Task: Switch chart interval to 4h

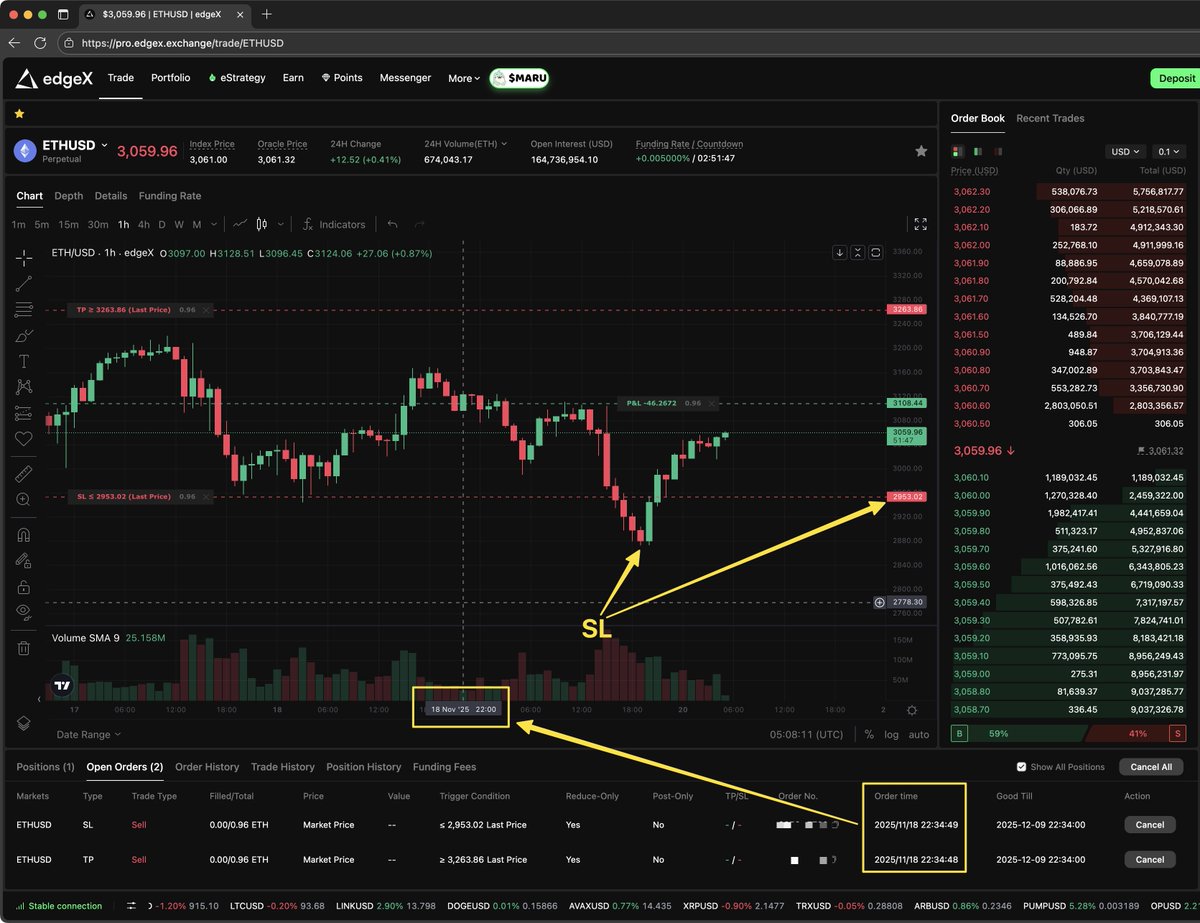Action: click(x=144, y=225)
